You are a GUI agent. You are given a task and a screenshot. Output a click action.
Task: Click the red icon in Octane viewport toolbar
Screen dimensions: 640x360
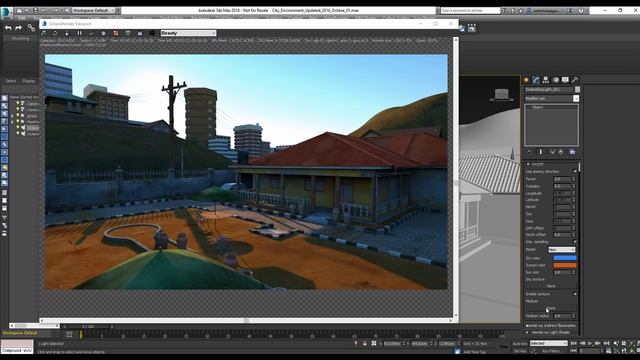click(x=116, y=33)
